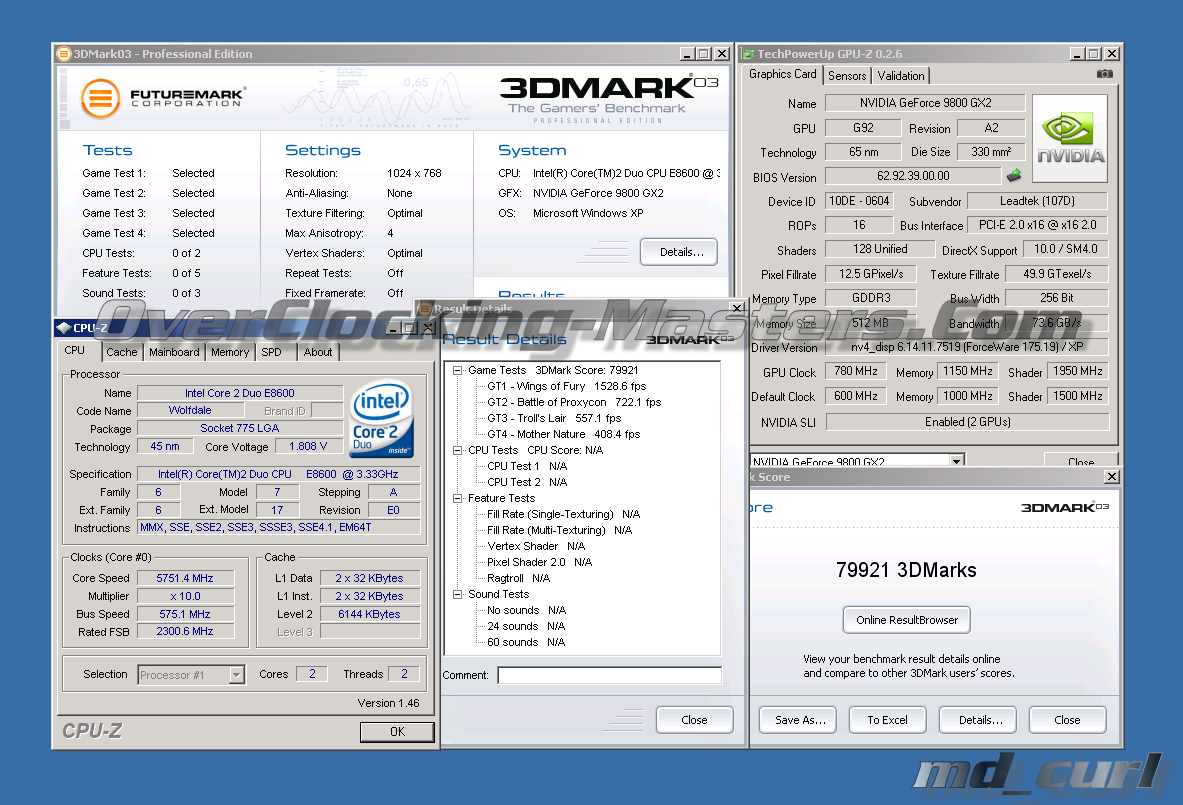Screen dimensions: 1183x805
Task: Select GT3 - Troll's Lair result row
Action: (555, 418)
